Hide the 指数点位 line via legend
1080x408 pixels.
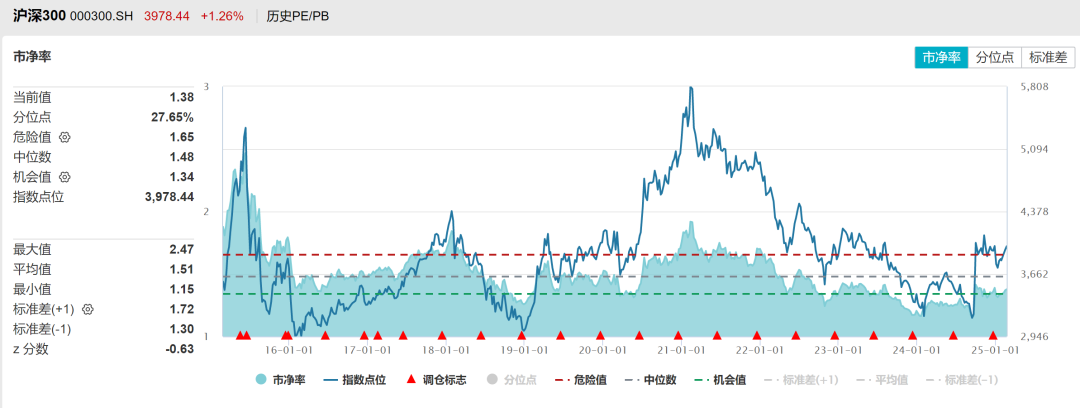pos(353,380)
